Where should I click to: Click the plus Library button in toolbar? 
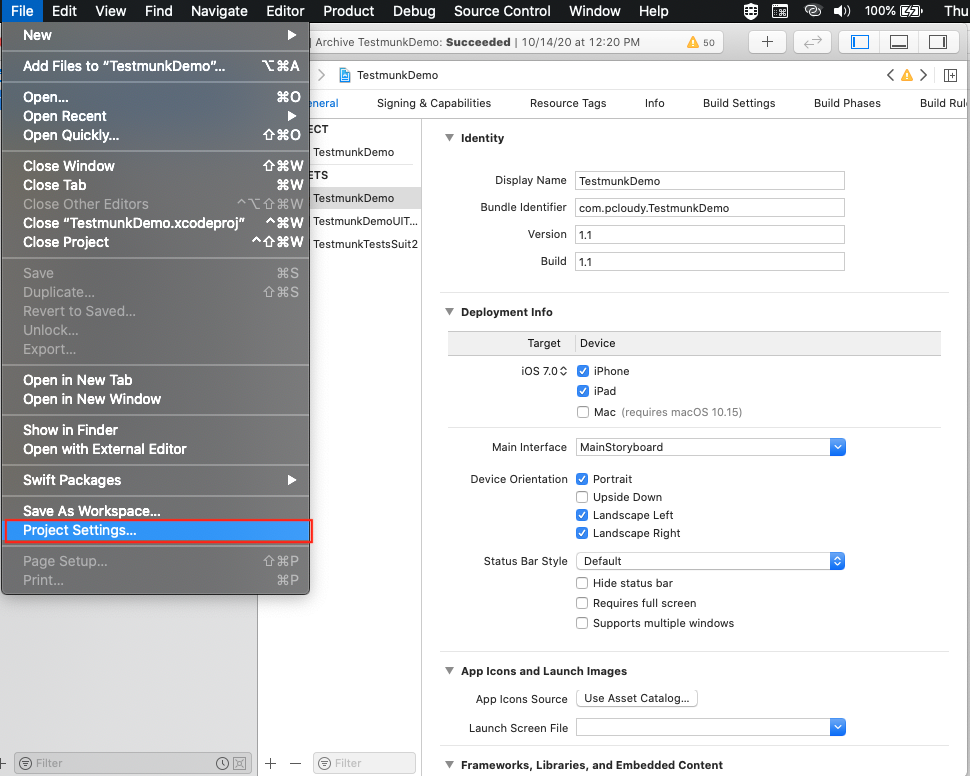767,42
